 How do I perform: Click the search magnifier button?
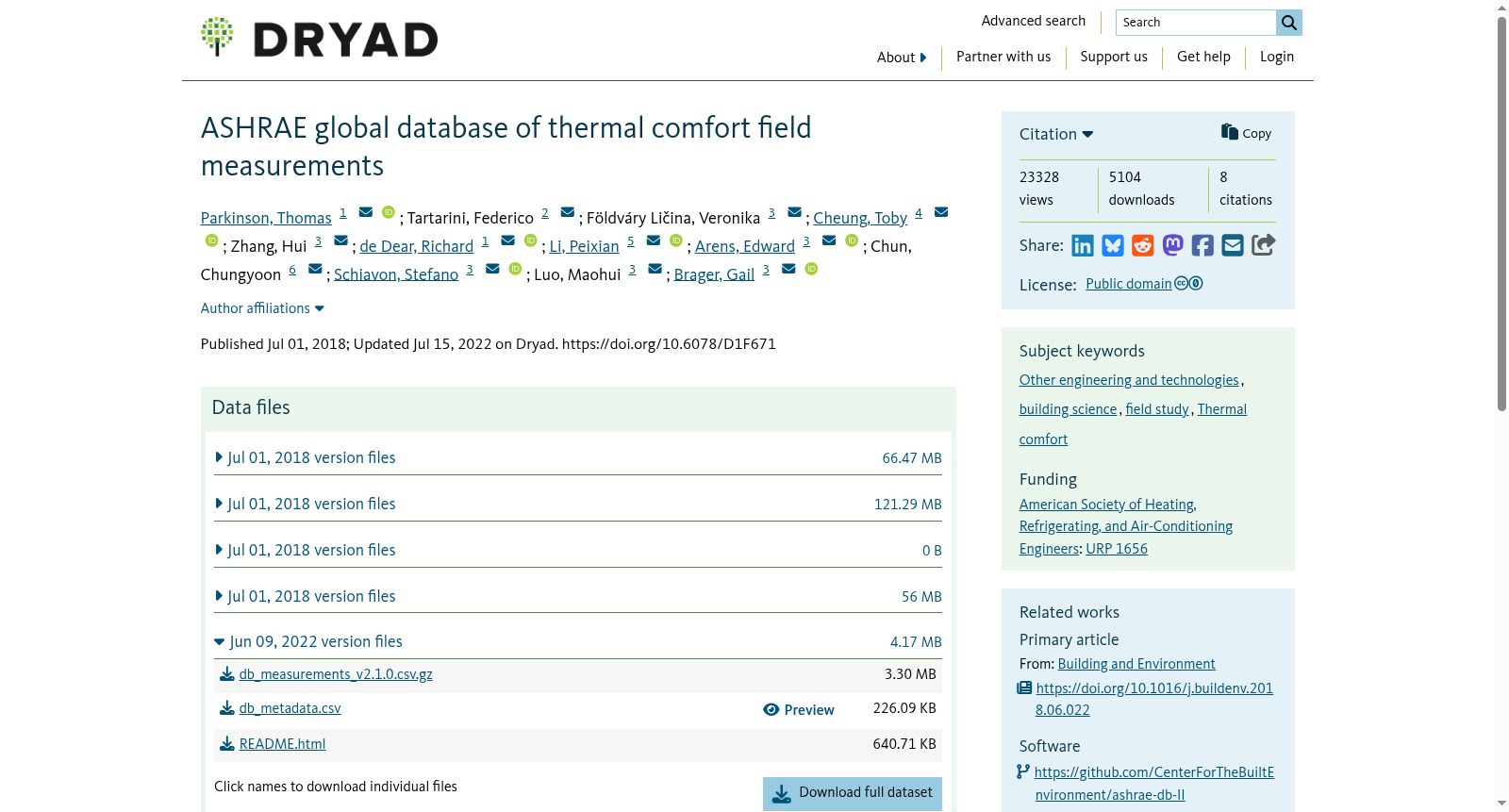[1289, 23]
